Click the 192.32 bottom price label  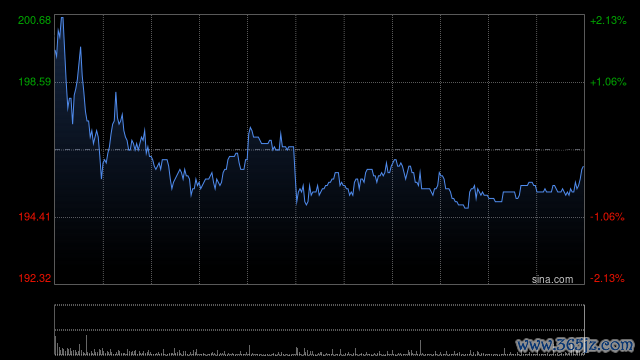[x=35, y=278]
